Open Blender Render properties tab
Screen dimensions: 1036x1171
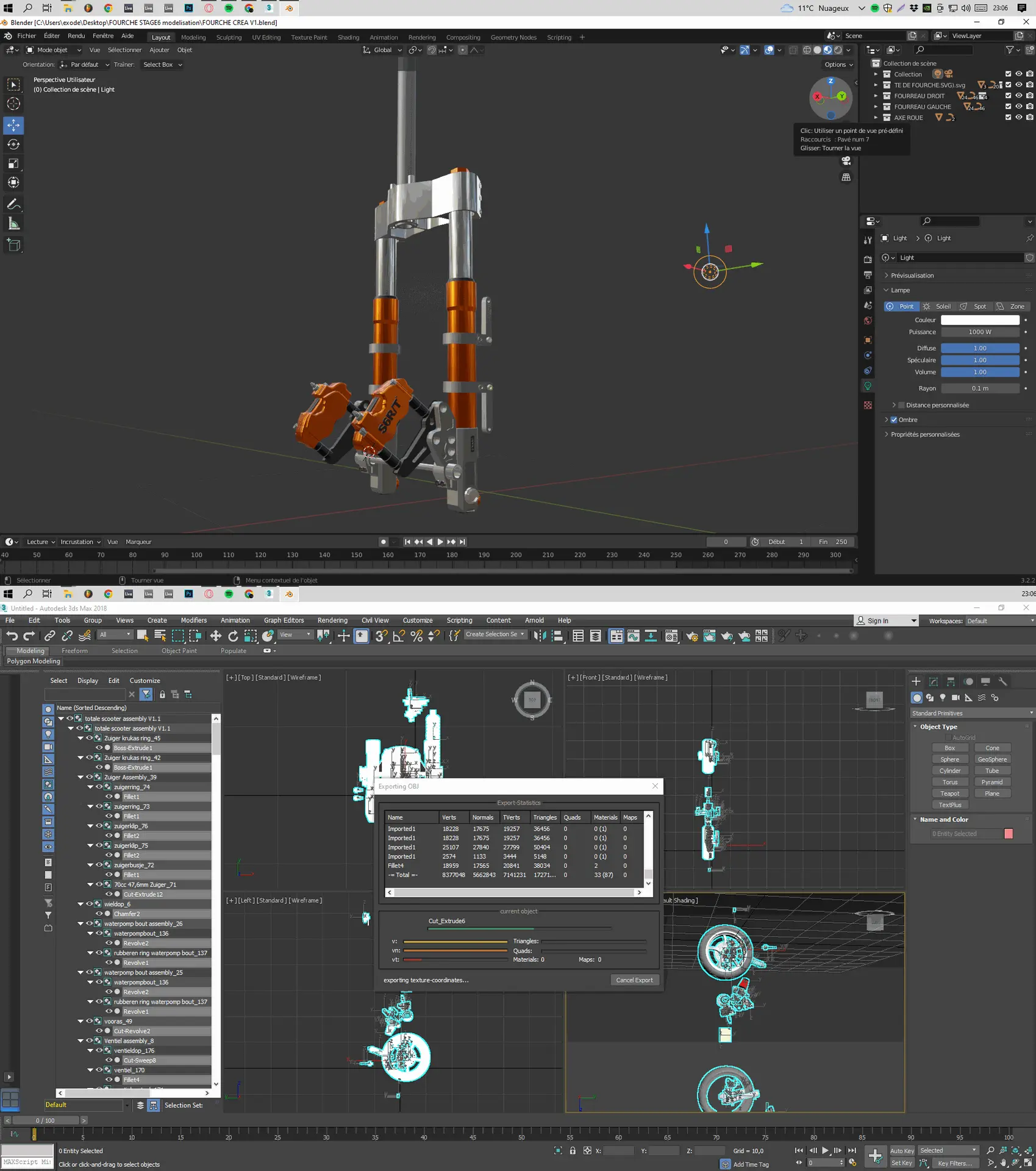(x=868, y=260)
